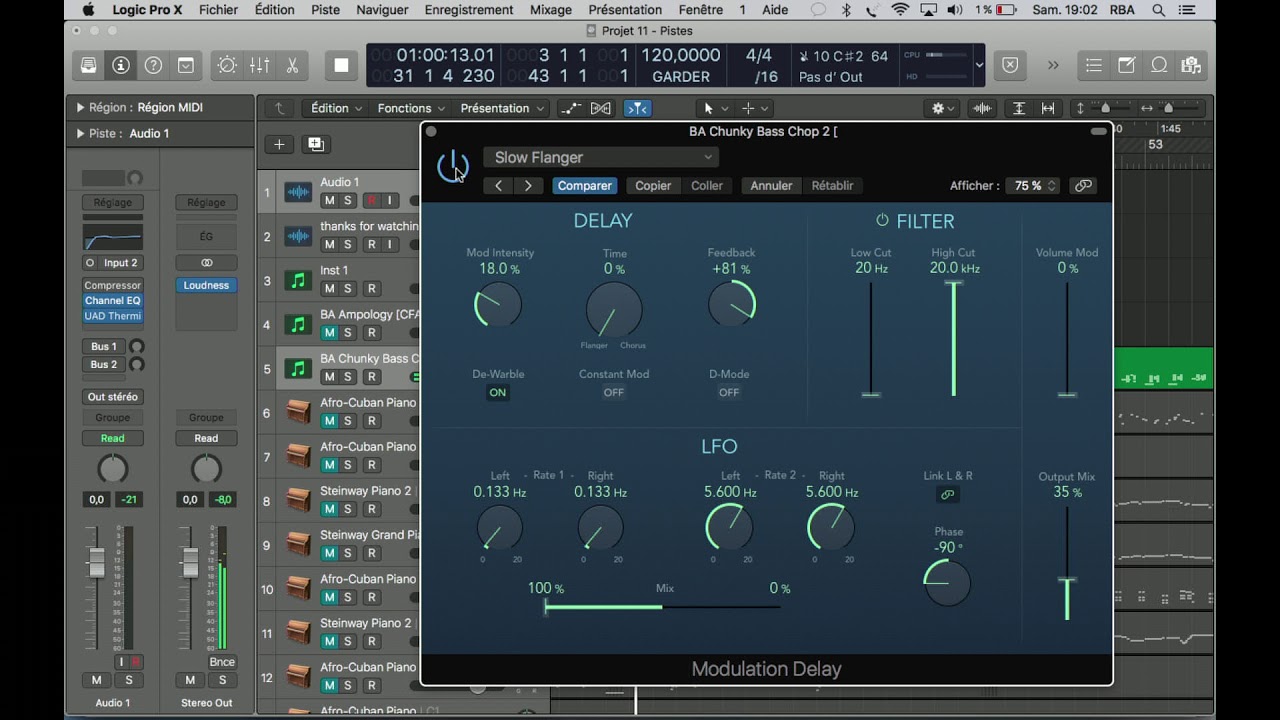Solo the Stereo Out channel strip
1280x720 pixels.
pyautogui.click(x=222, y=680)
